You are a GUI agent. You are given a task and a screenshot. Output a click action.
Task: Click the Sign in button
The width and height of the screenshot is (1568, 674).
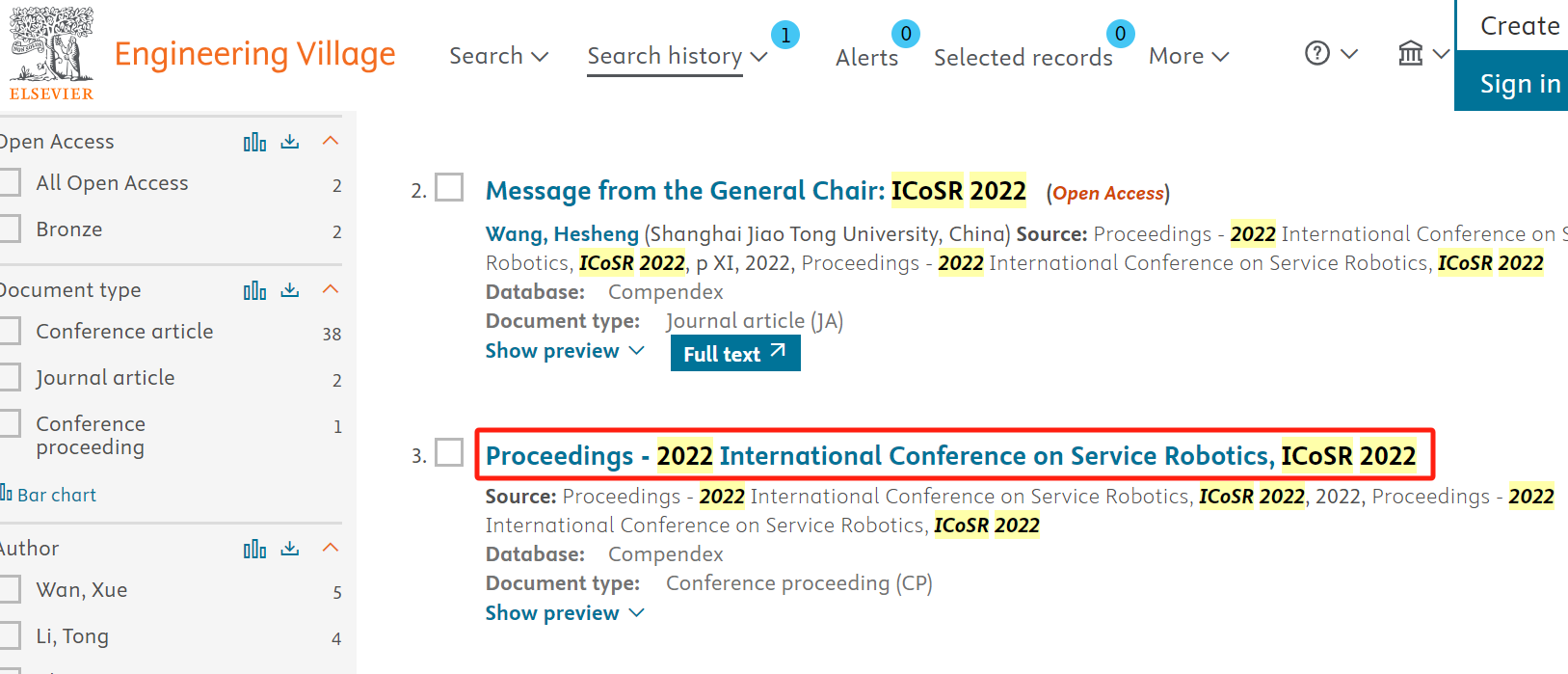click(x=1519, y=84)
